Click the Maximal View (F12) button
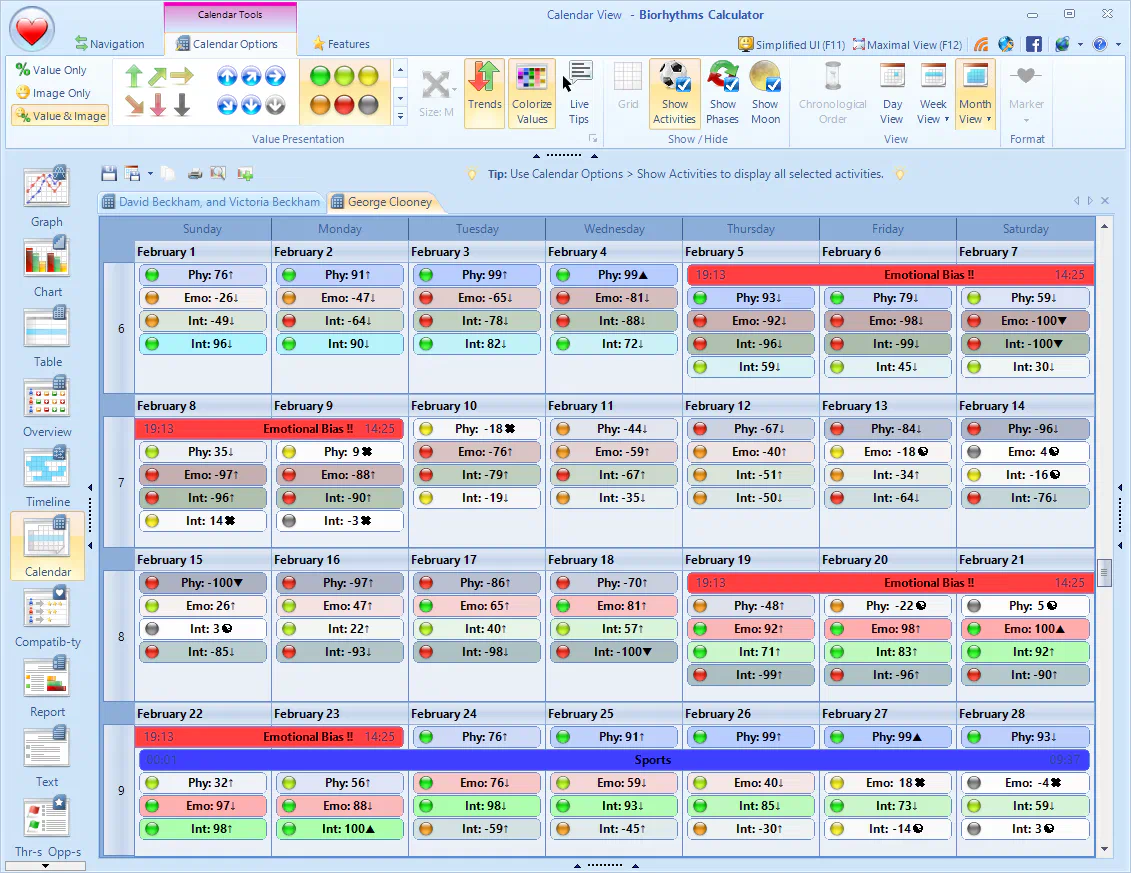Viewport: 1131px width, 873px height. pos(906,44)
